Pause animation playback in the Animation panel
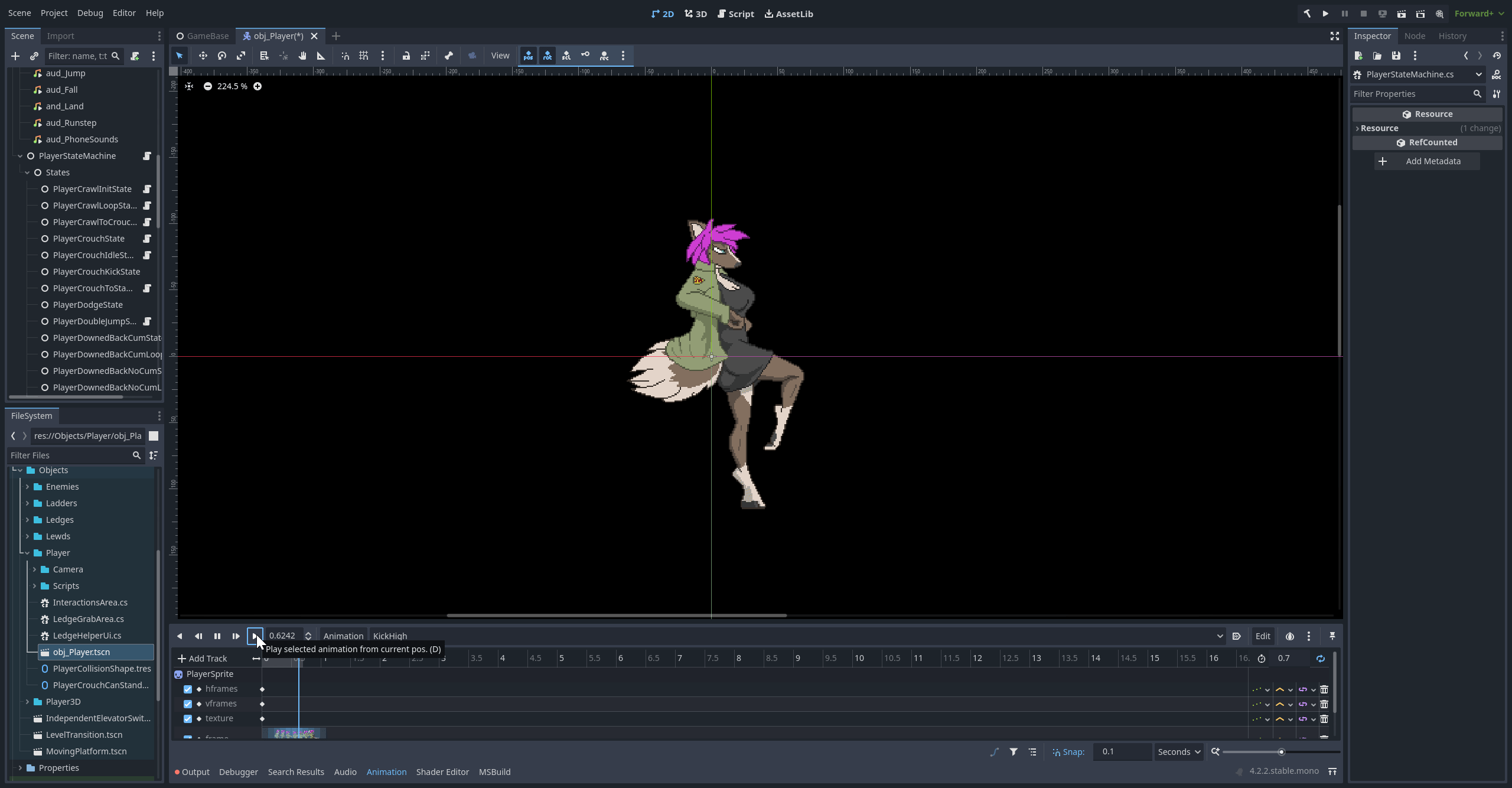Image resolution: width=1512 pixels, height=788 pixels. coord(217,636)
